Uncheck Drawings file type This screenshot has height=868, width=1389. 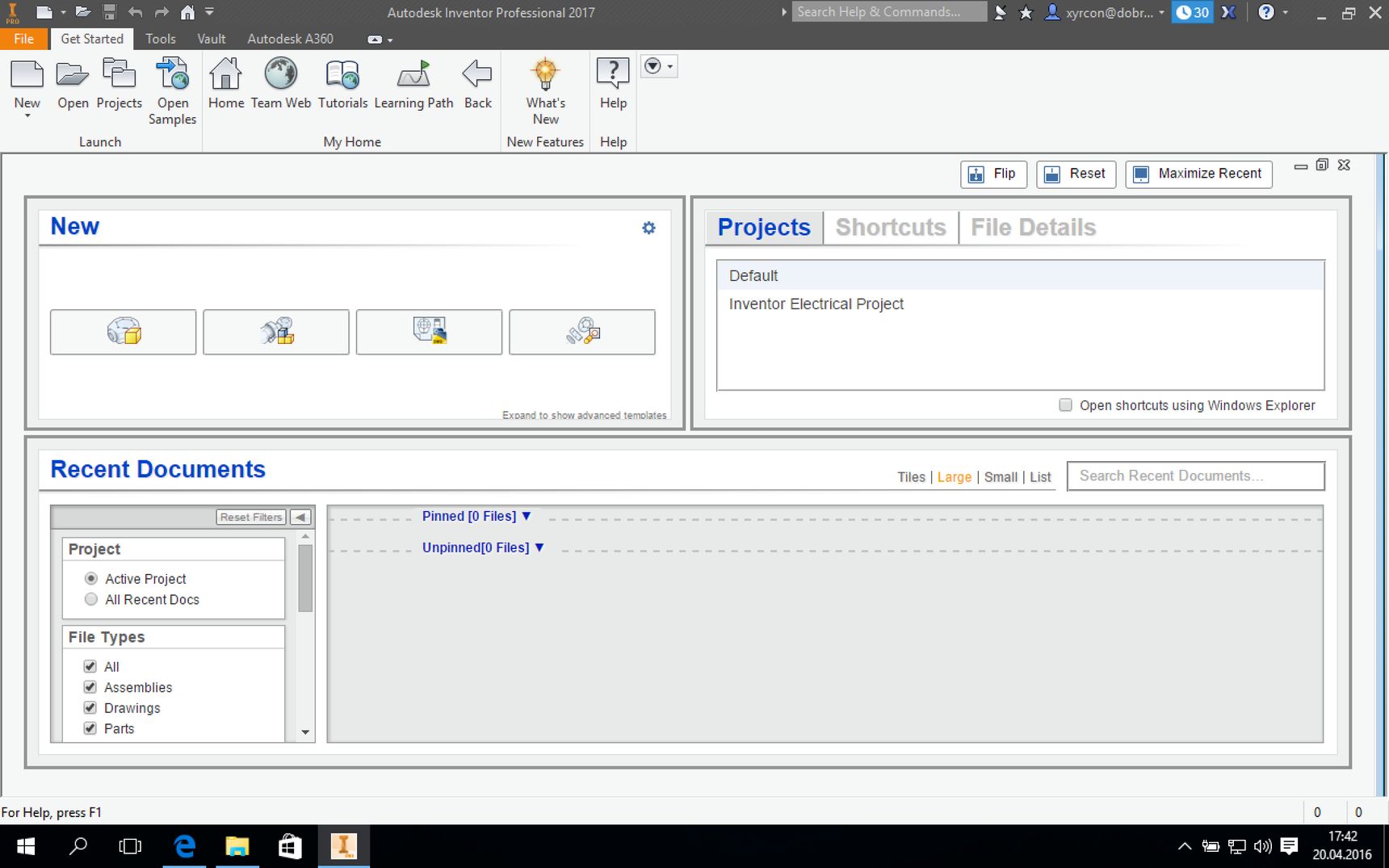[90, 707]
